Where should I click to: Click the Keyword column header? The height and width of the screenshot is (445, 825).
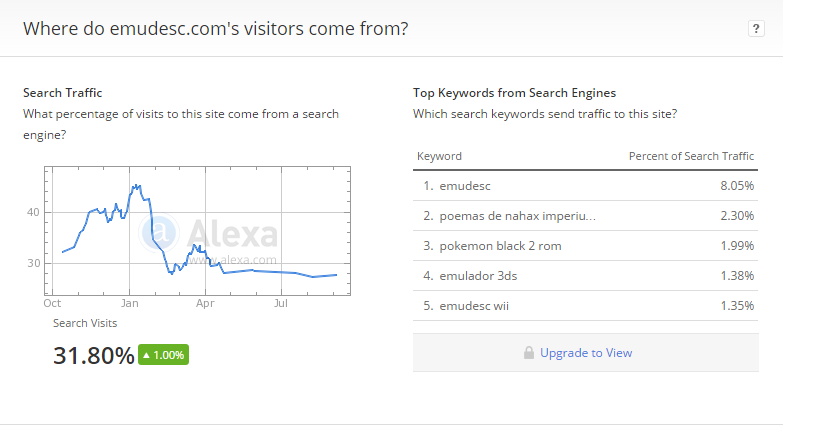click(x=439, y=156)
